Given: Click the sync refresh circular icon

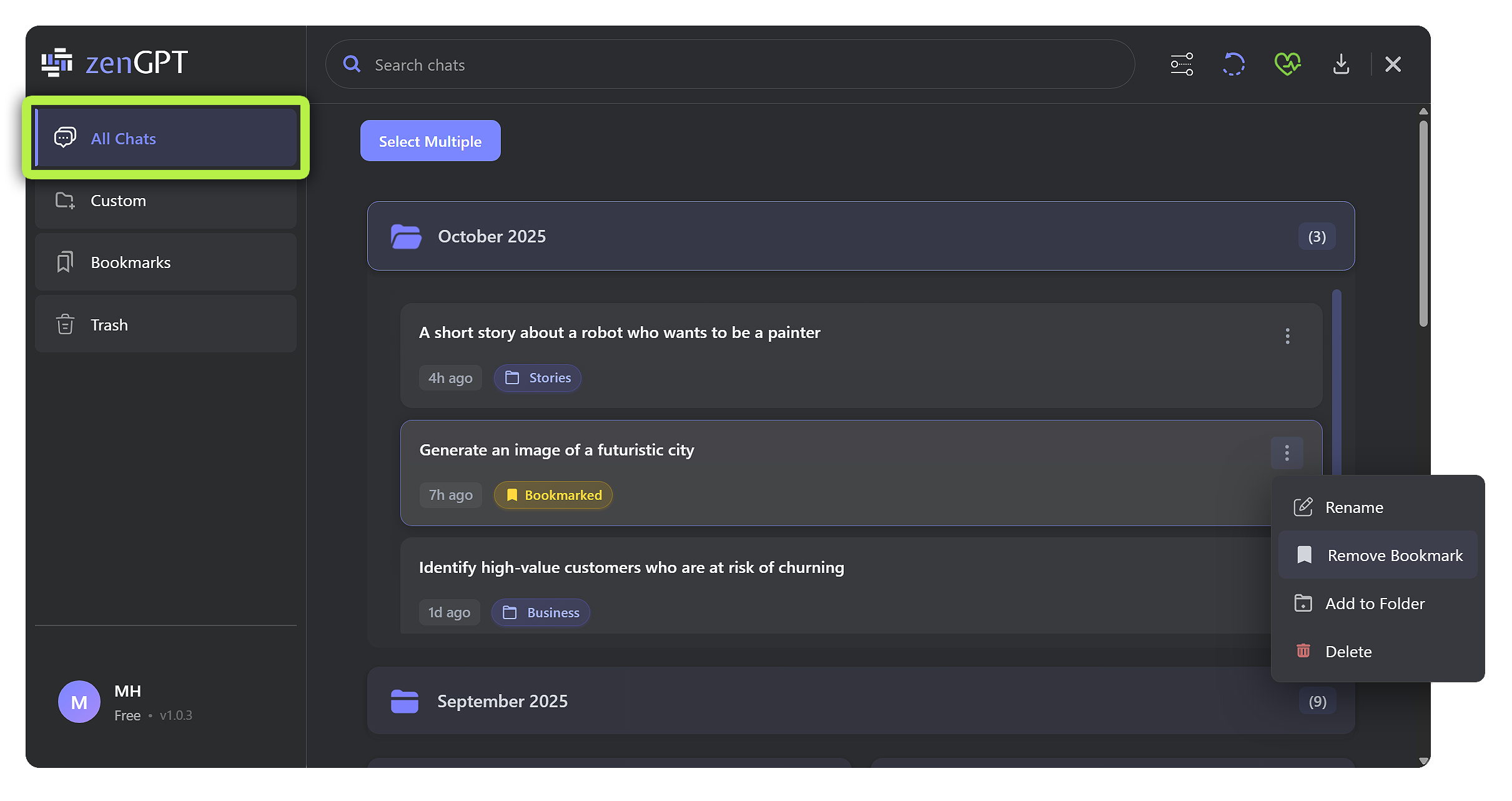Looking at the screenshot, I should (x=1233, y=64).
